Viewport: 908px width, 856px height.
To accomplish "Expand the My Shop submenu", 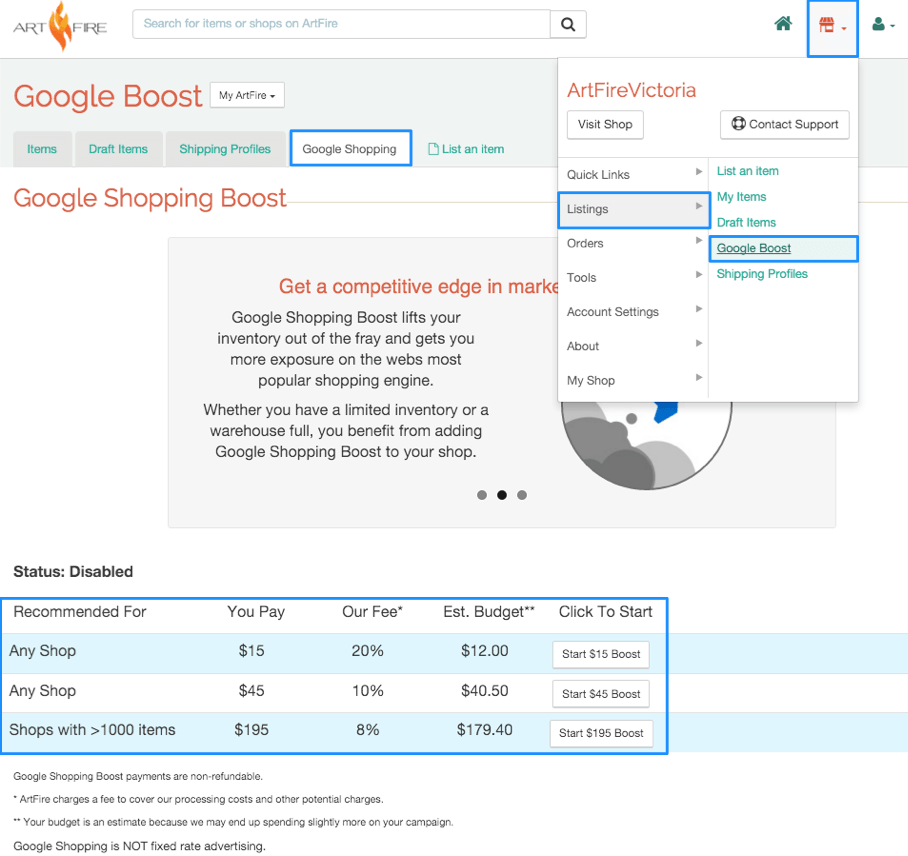I will (x=634, y=381).
